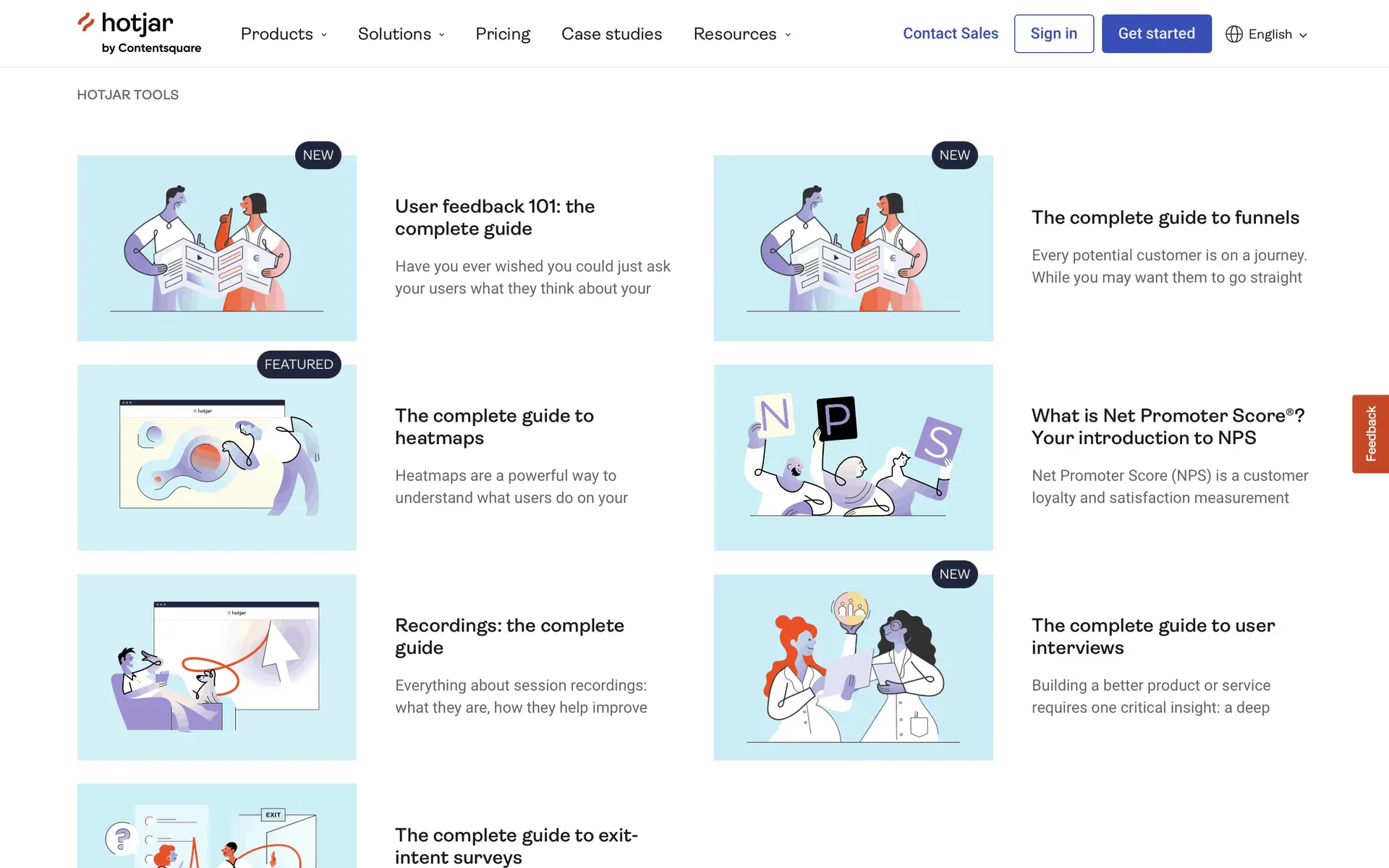
Task: Open the Products dropdown menu
Action: pos(284,34)
